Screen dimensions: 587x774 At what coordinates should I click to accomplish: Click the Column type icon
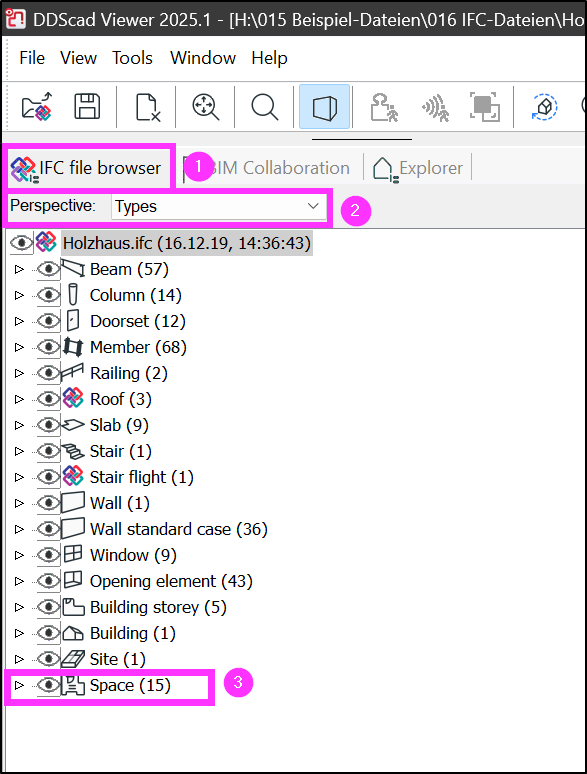point(73,295)
